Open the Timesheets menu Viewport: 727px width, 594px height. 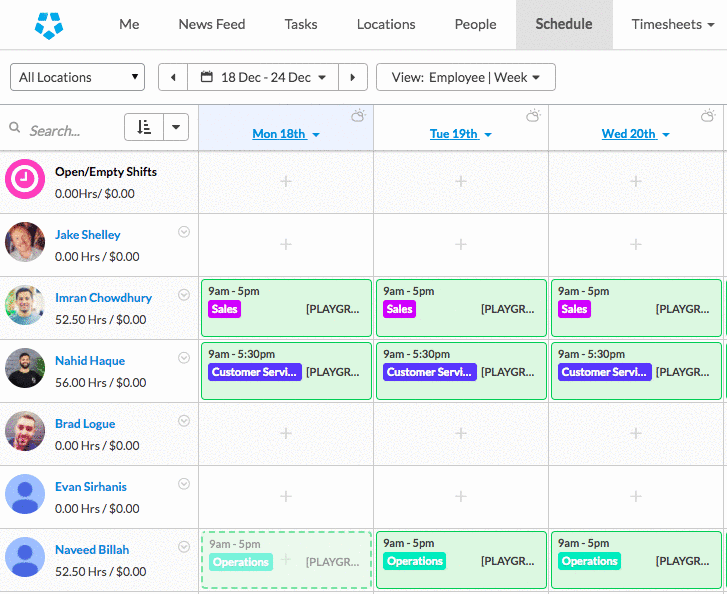[x=672, y=24]
